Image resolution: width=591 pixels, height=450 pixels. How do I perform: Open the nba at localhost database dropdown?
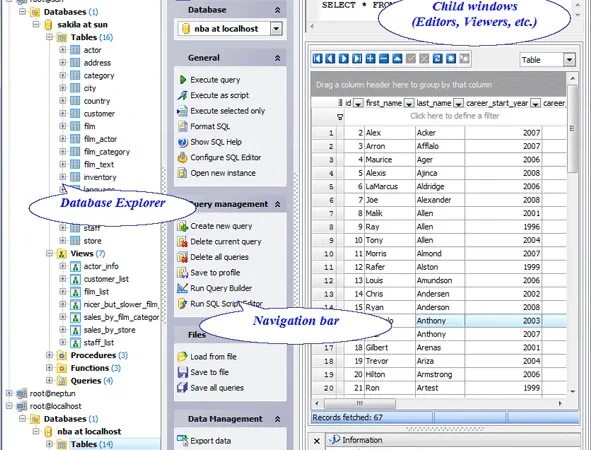(276, 29)
